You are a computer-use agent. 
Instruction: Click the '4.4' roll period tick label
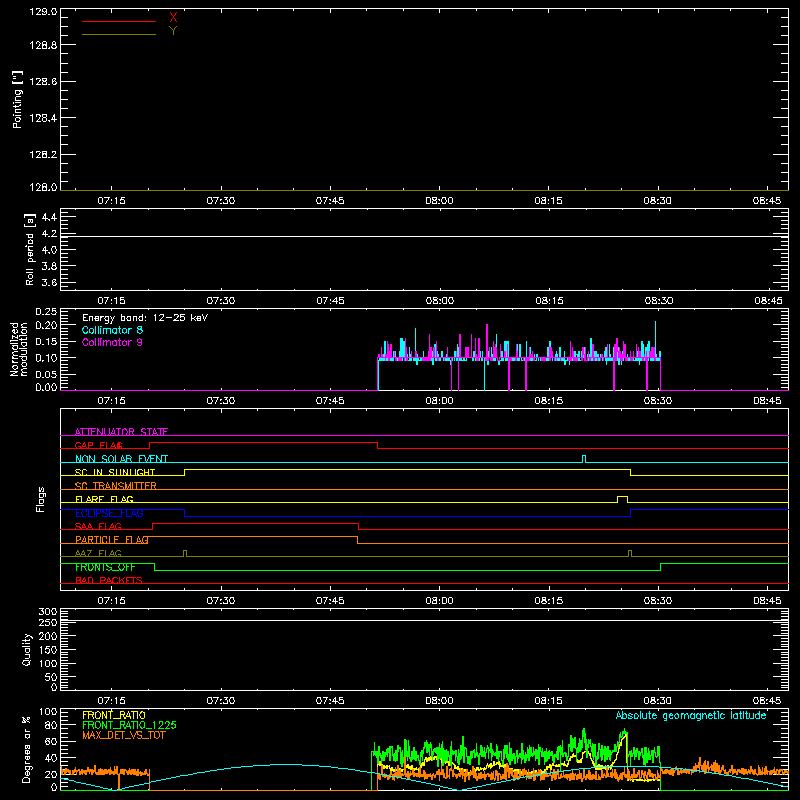[49, 218]
